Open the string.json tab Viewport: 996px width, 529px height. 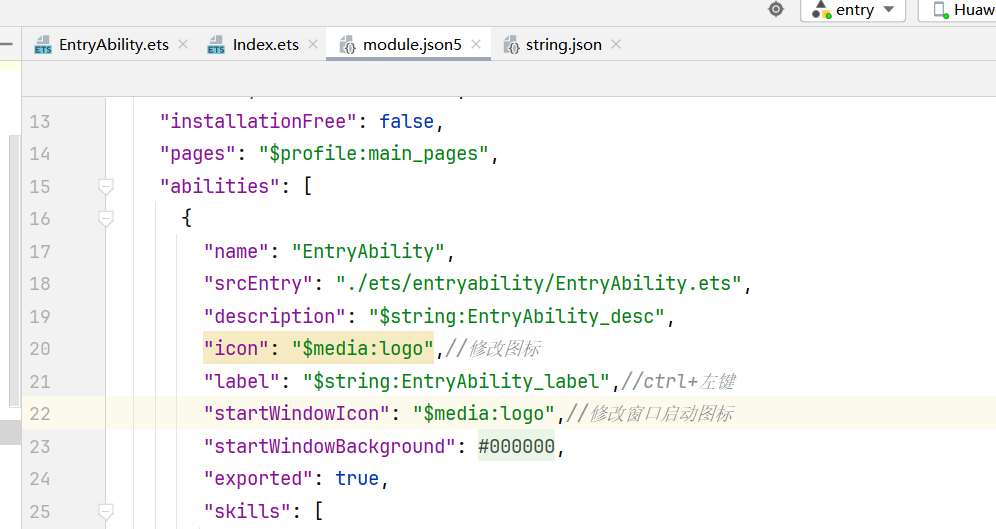pyautogui.click(x=563, y=44)
